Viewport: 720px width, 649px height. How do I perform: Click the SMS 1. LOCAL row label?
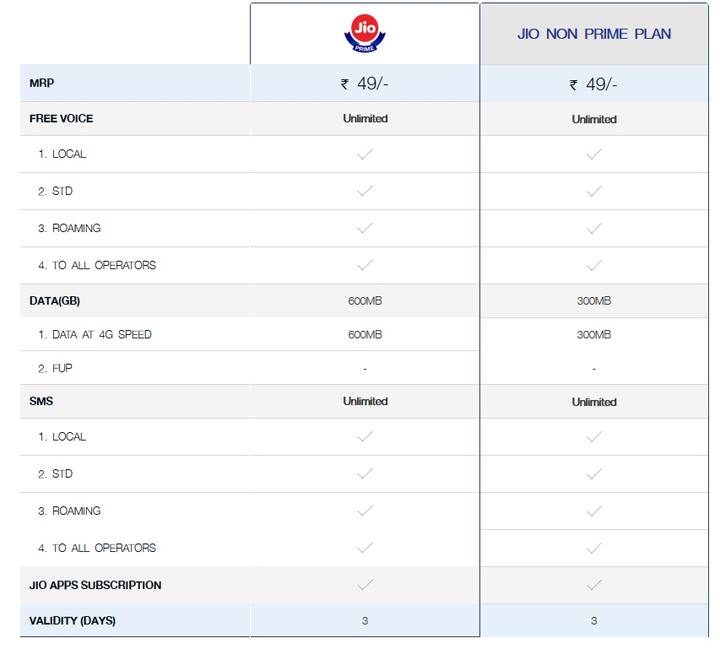coord(62,437)
